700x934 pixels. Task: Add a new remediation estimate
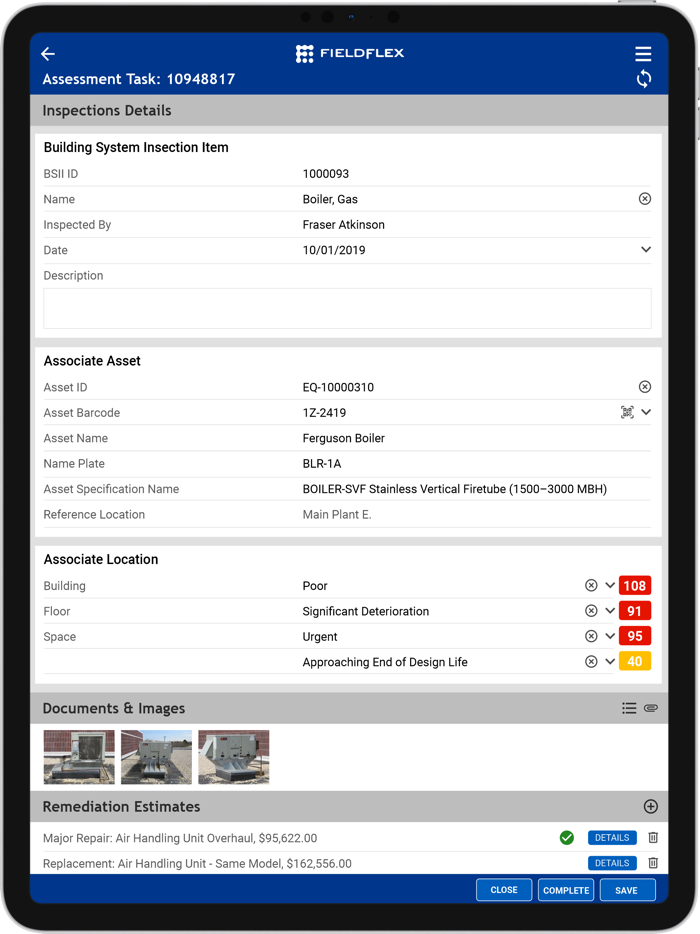651,807
